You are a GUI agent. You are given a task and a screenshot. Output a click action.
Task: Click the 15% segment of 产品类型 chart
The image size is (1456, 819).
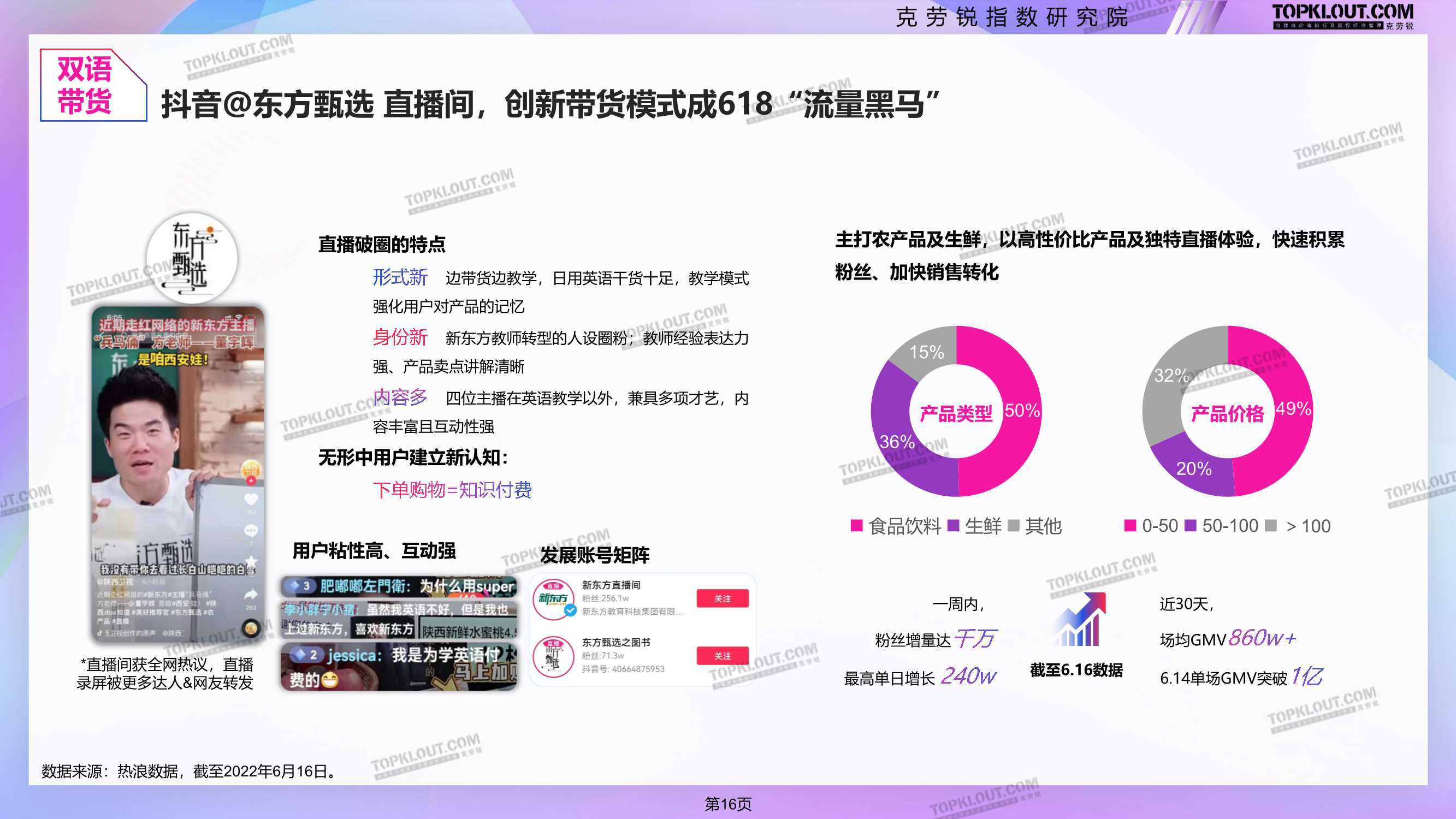pos(926,352)
